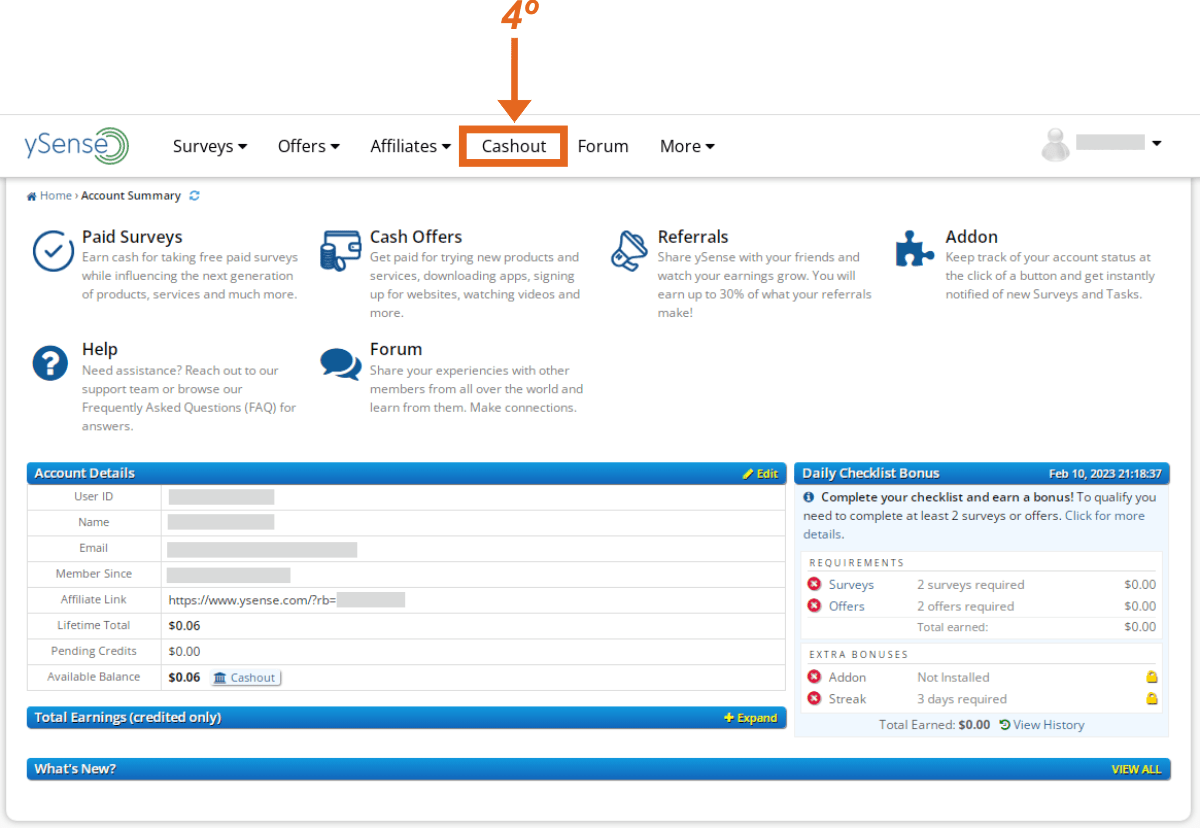
Task: Click the red X beside Surveys requirement
Action: click(x=814, y=585)
